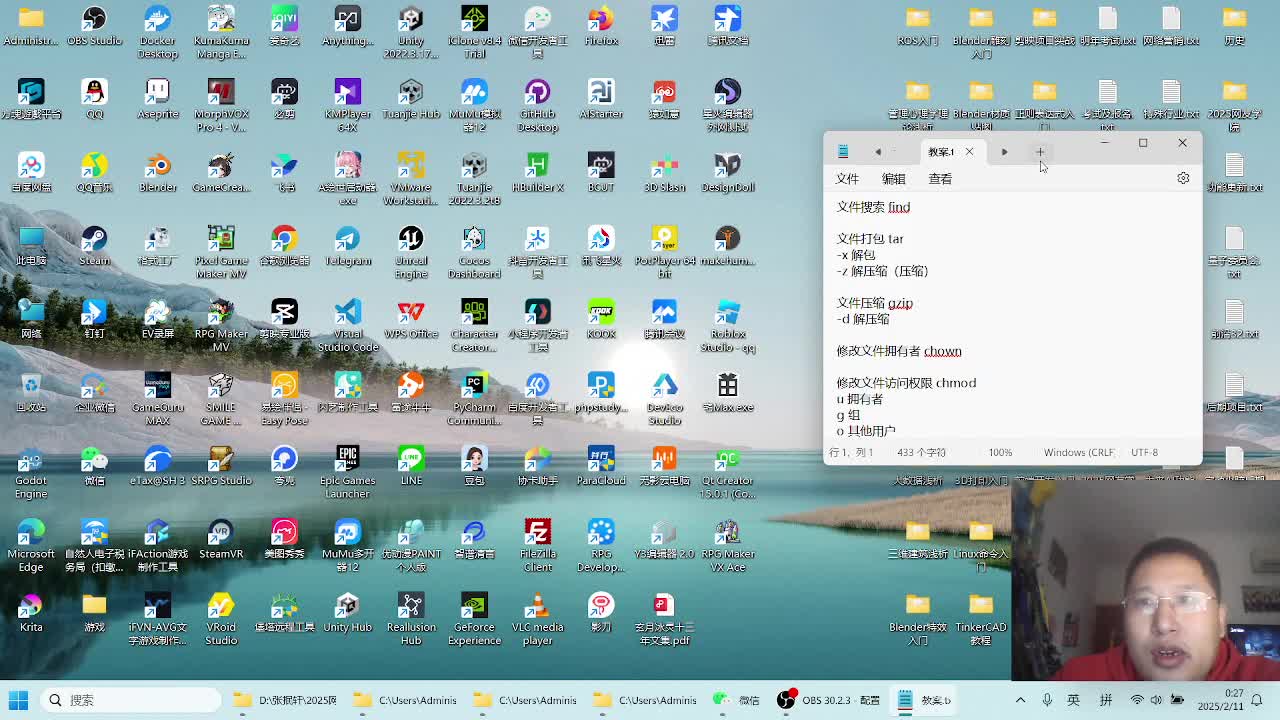Select the DesignDoll desktop icon

727,173
